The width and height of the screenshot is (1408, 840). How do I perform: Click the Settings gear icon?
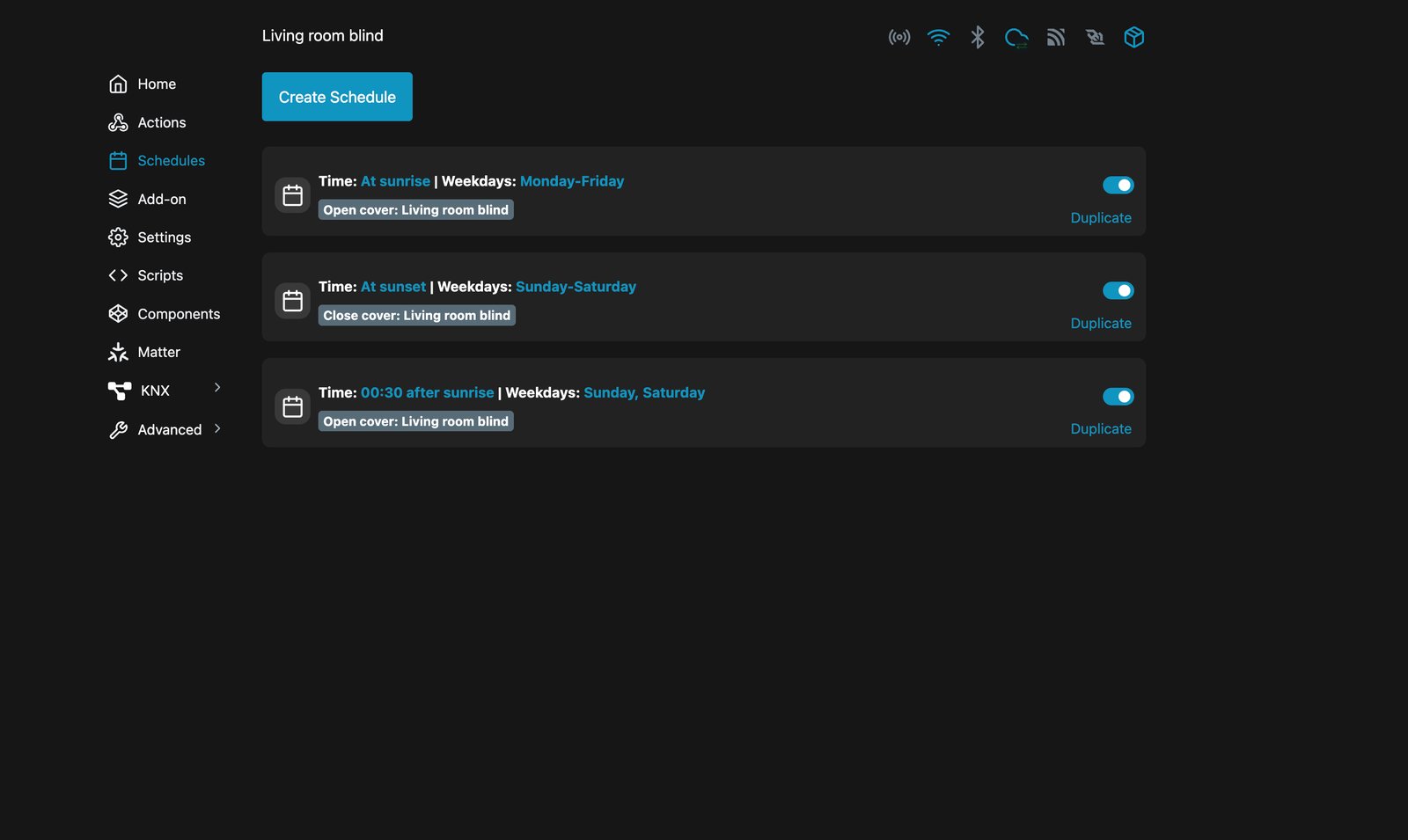pos(118,237)
